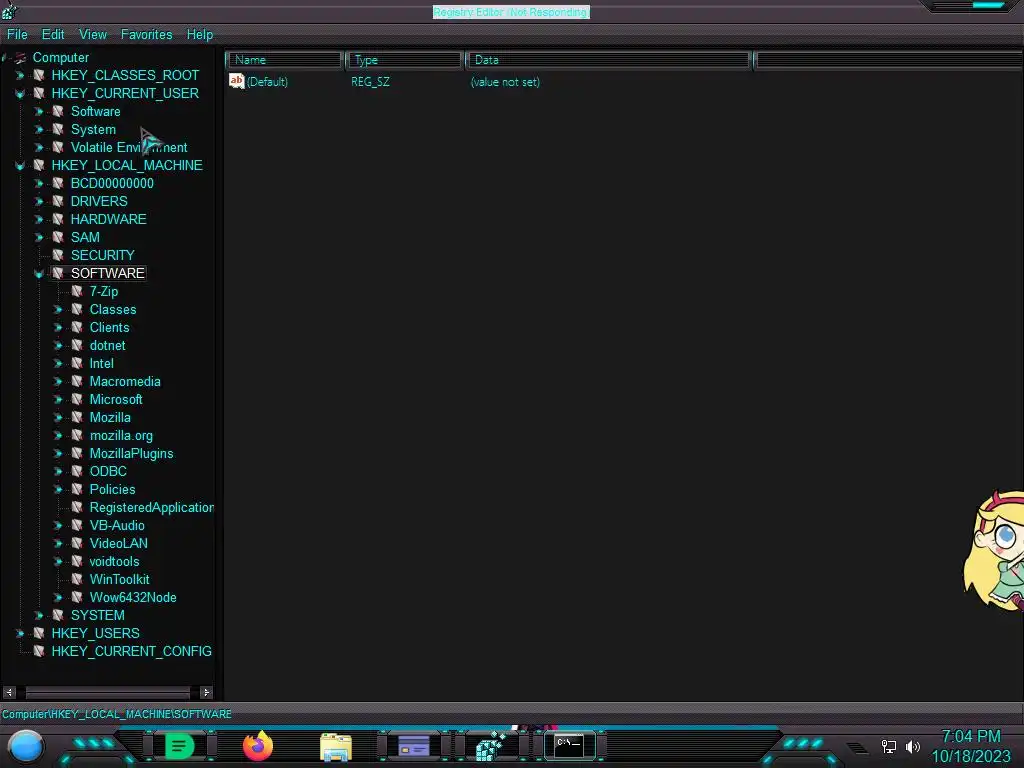Click the volume speaker tray icon
The width and height of the screenshot is (1024, 768).
(x=912, y=746)
